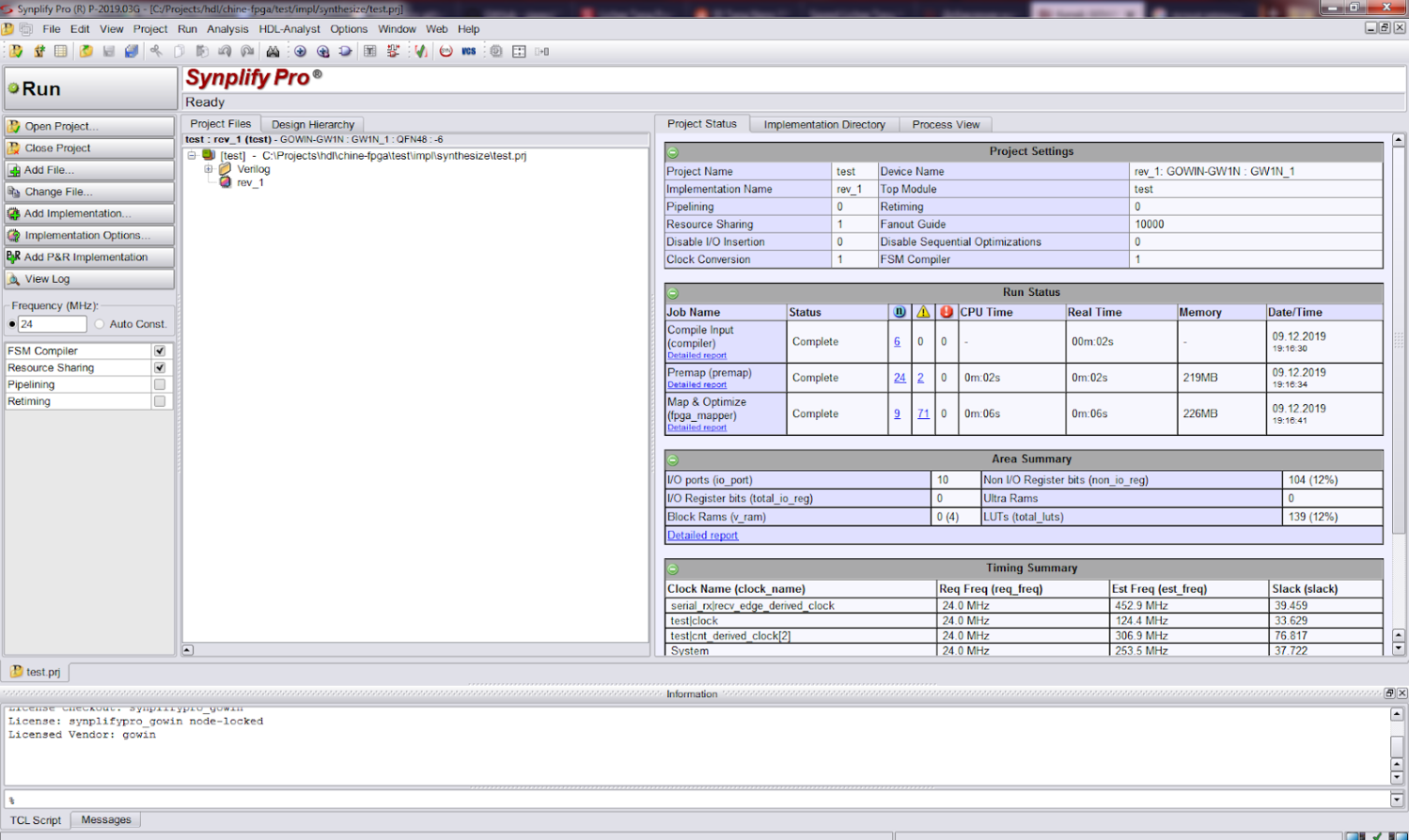1409x840 pixels.
Task: Open the TCL command line dropdown arrow
Action: coord(1397,800)
